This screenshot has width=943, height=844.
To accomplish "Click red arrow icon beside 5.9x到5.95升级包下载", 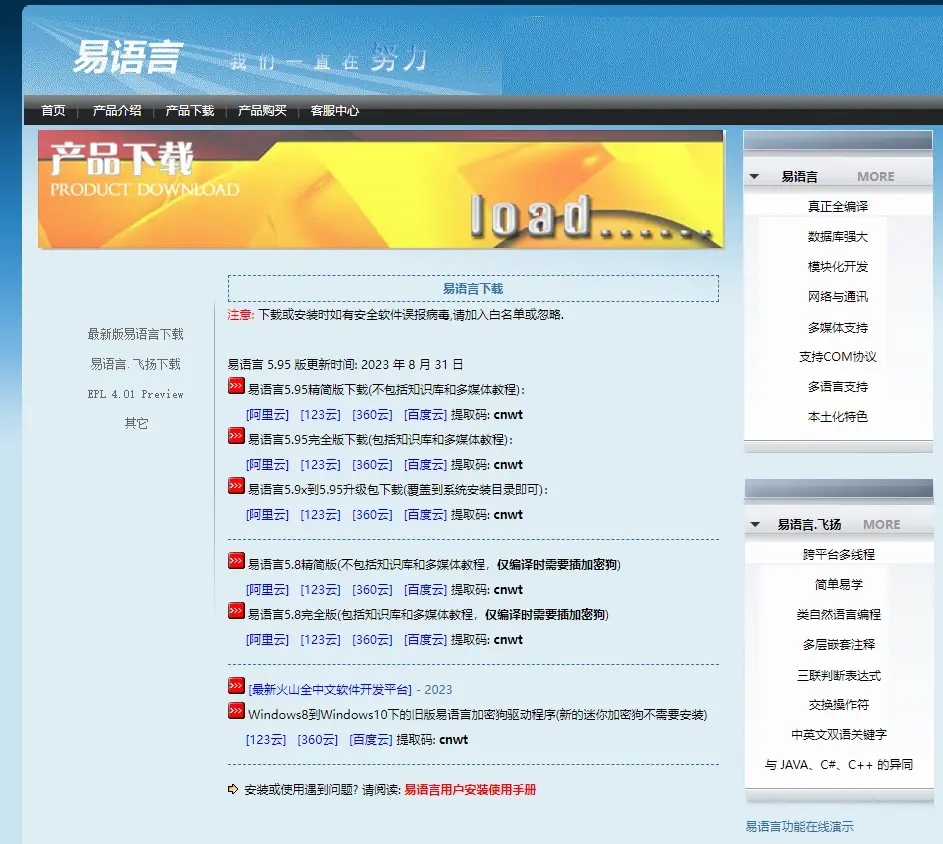I will [x=236, y=485].
